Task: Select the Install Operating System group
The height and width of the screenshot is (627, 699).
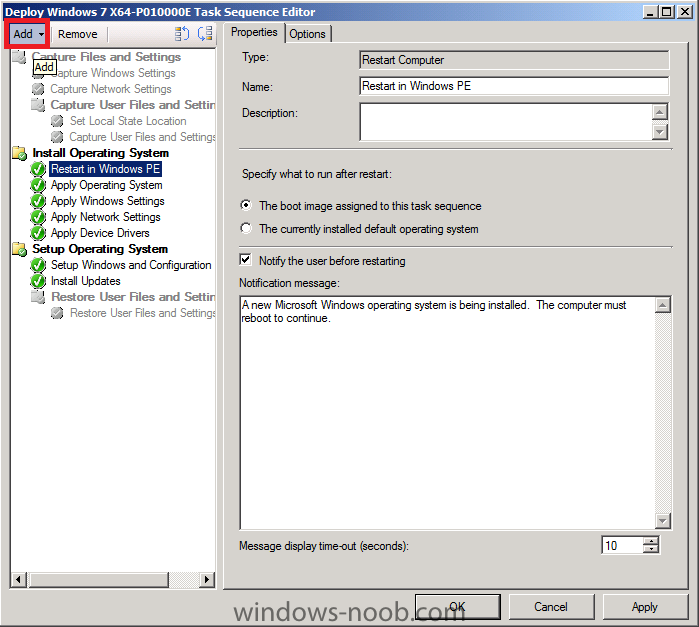Action: 101,153
